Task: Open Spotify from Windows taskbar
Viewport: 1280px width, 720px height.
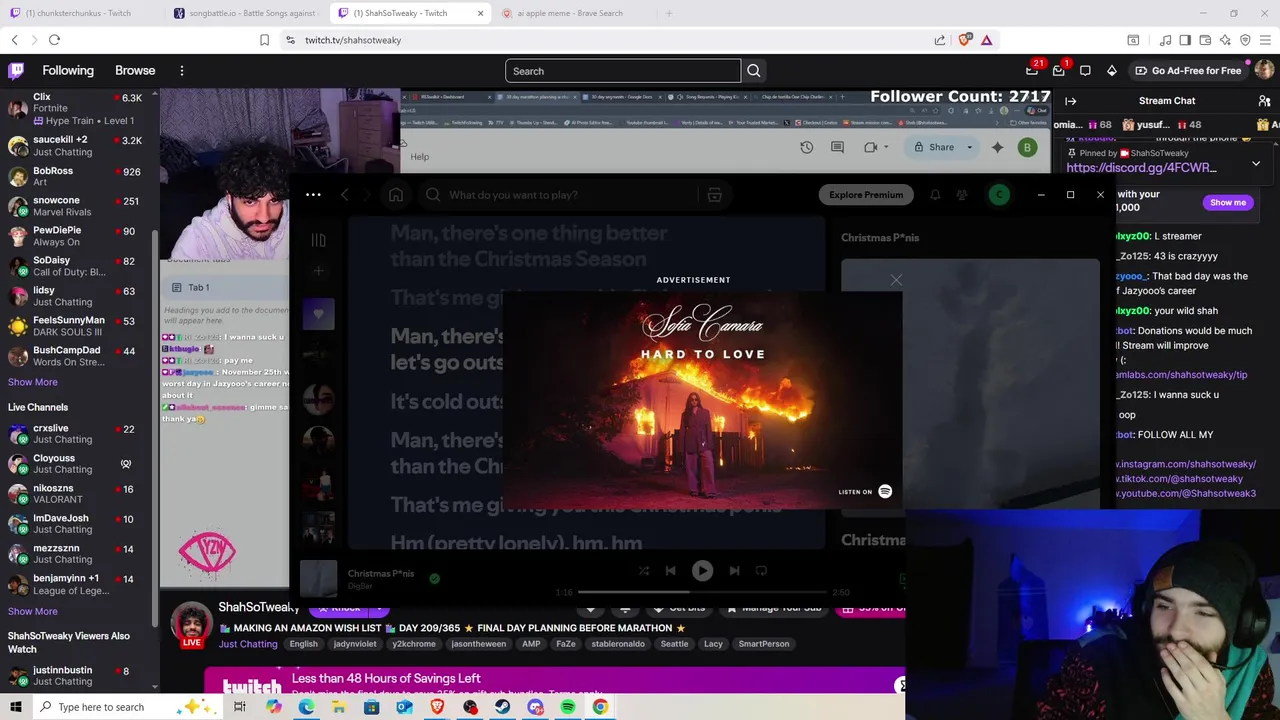Action: 567,707
